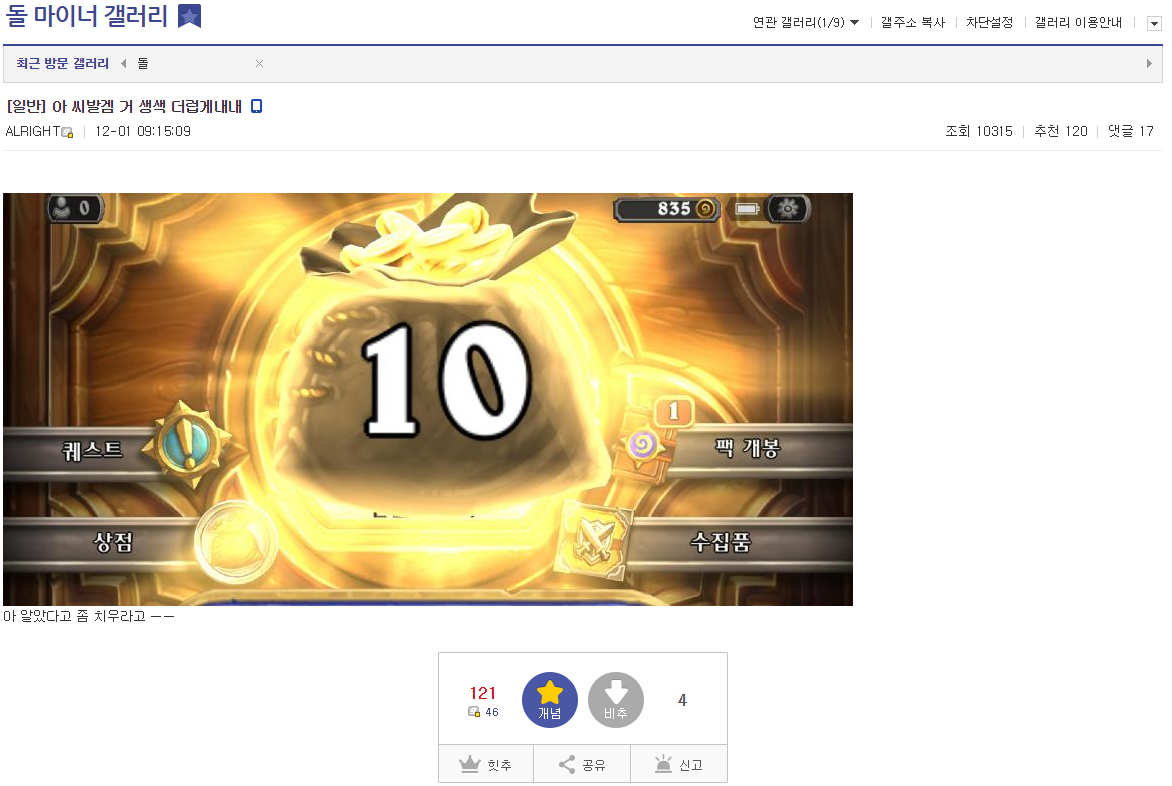Open 차단설정 block settings
Image resolution: width=1172 pixels, height=786 pixels.
[x=989, y=22]
